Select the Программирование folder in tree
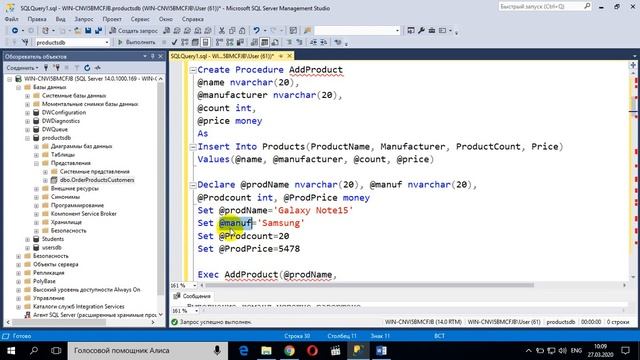The image size is (640, 360). pos(77,205)
